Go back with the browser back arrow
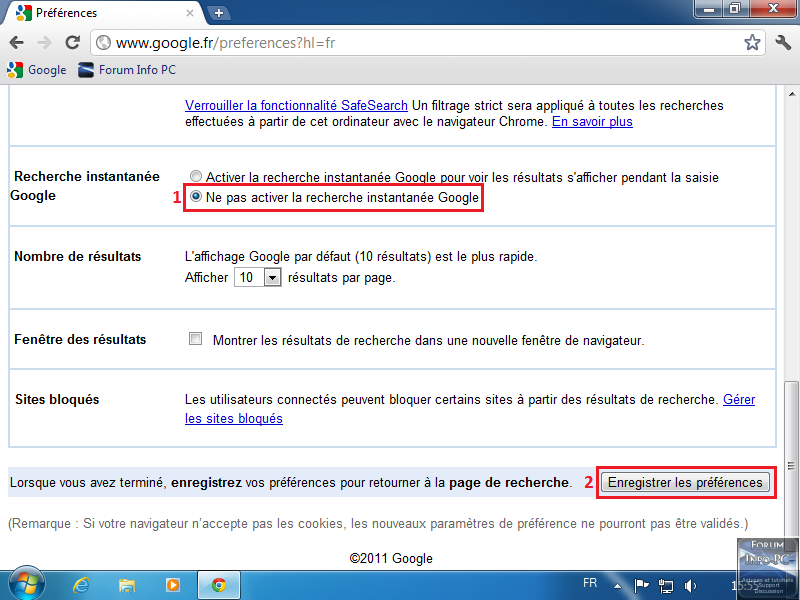Screen dimensions: 800x600 16,42
